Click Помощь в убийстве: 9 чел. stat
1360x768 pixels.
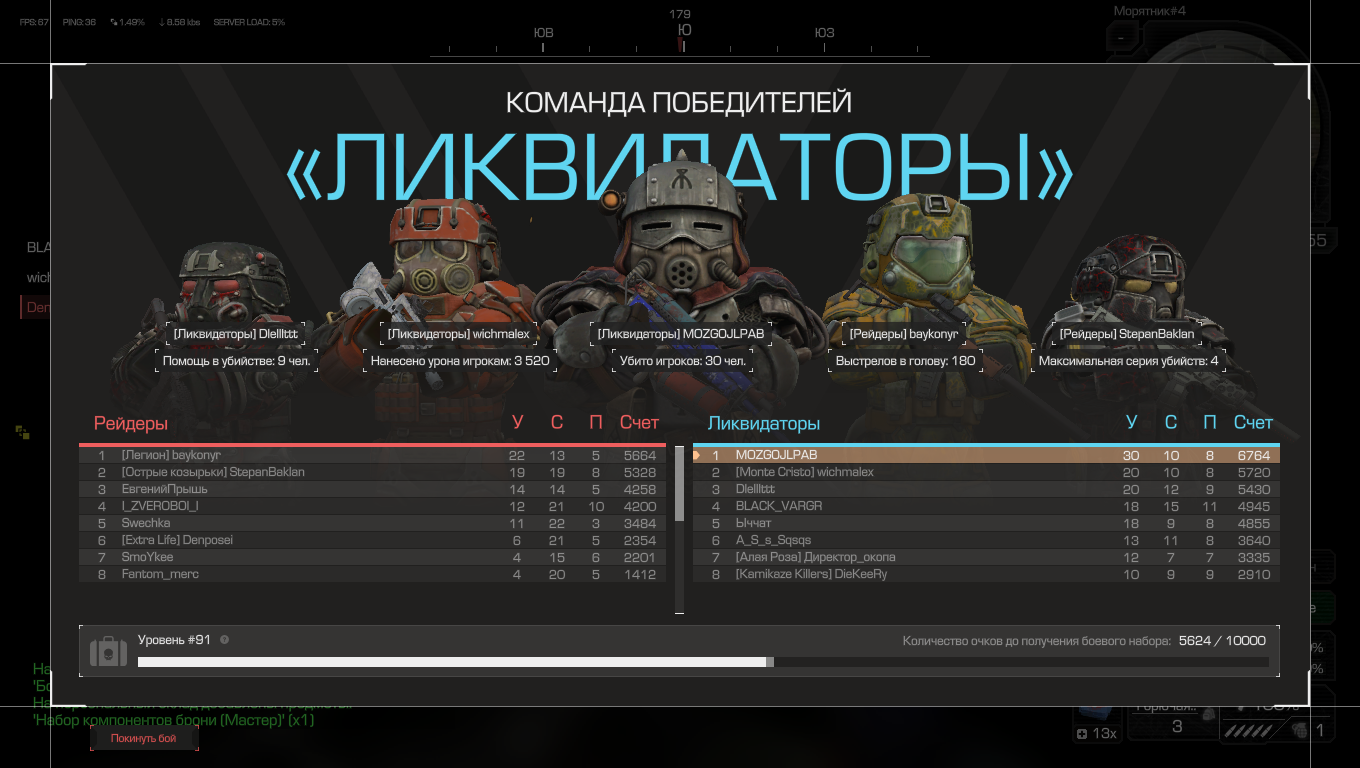(x=236, y=361)
